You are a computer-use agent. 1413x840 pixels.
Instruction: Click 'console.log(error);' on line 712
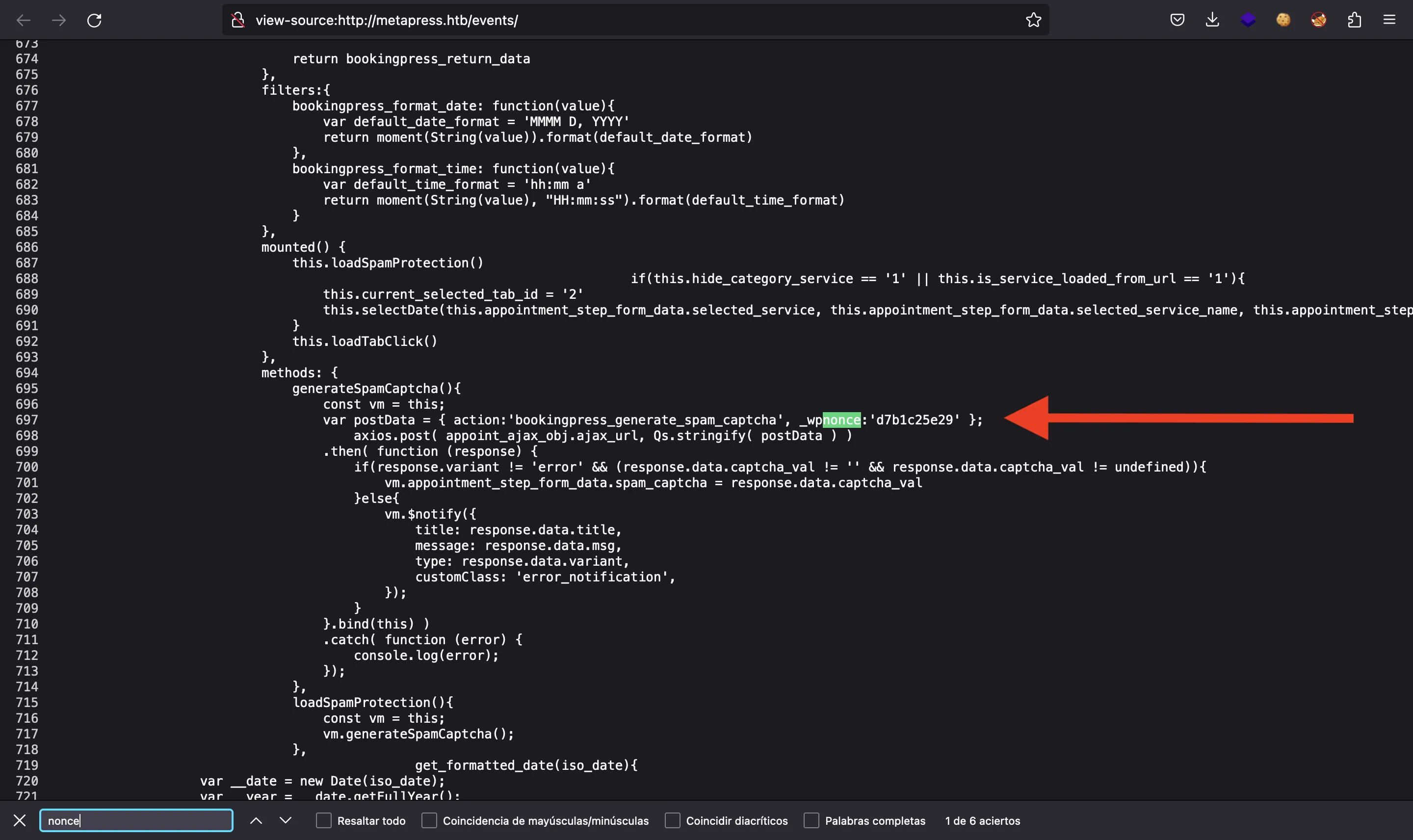[427, 655]
